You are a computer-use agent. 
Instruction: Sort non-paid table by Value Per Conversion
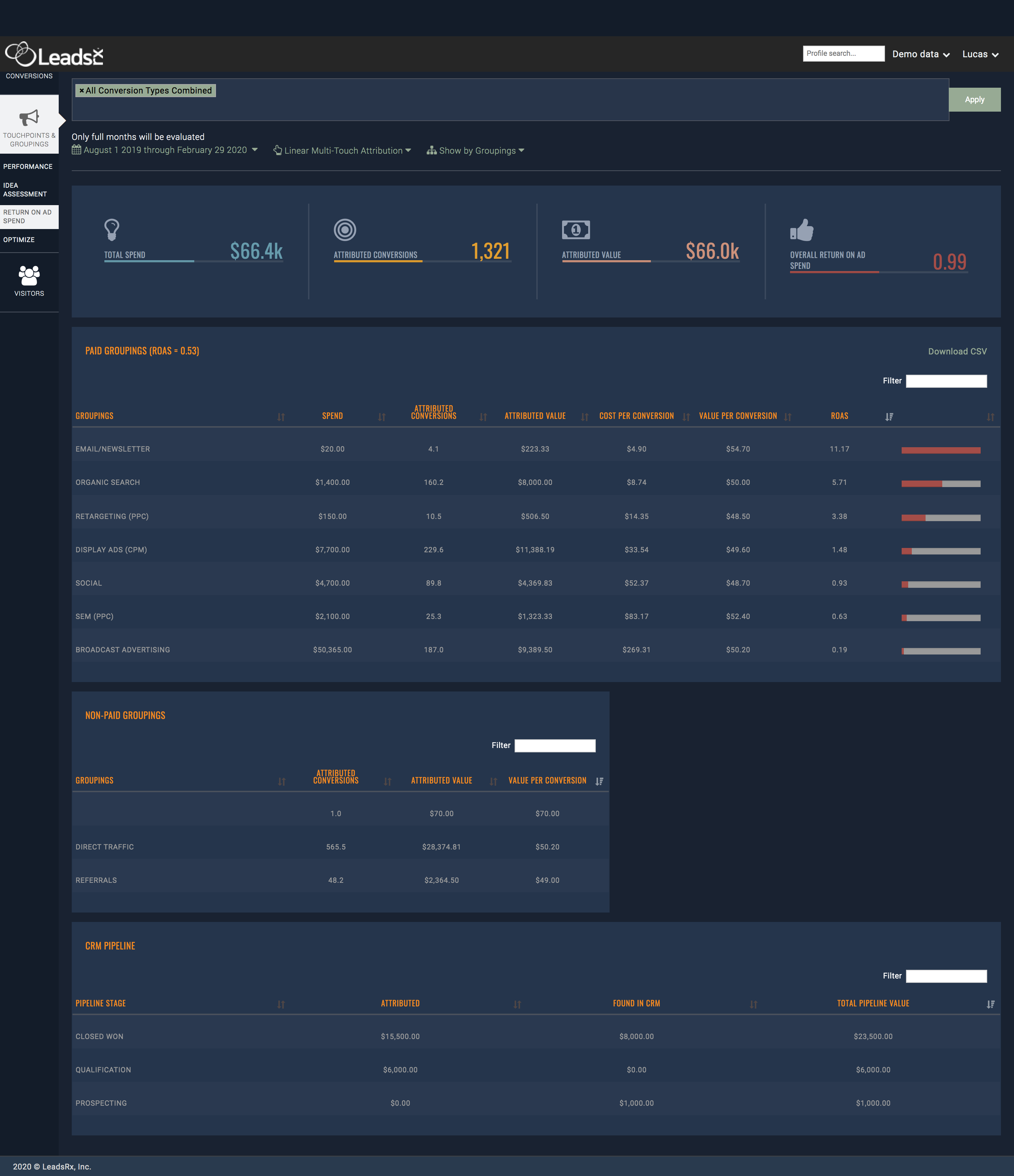click(x=599, y=782)
